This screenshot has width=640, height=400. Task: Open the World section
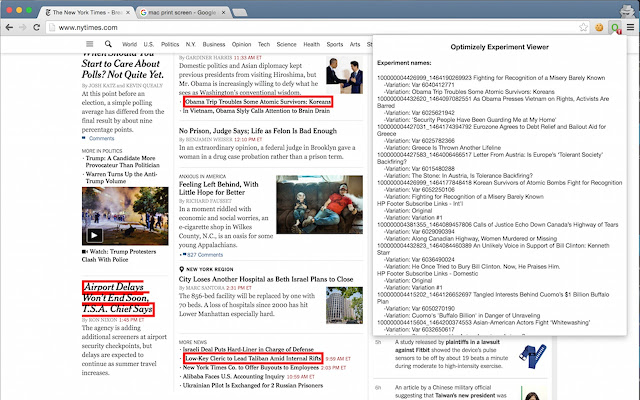129,44
